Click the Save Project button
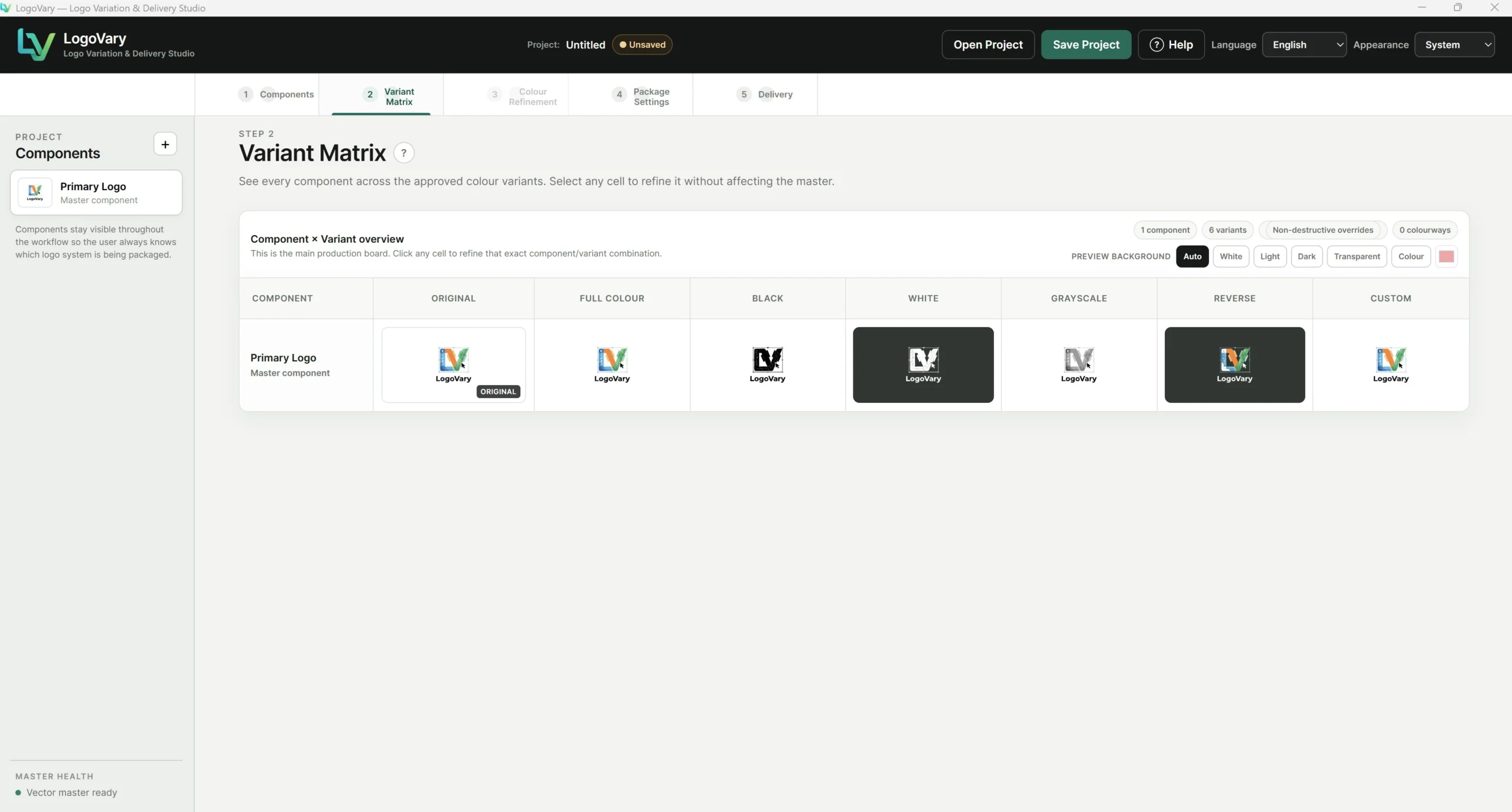Viewport: 1512px width, 812px height. pyautogui.click(x=1086, y=45)
